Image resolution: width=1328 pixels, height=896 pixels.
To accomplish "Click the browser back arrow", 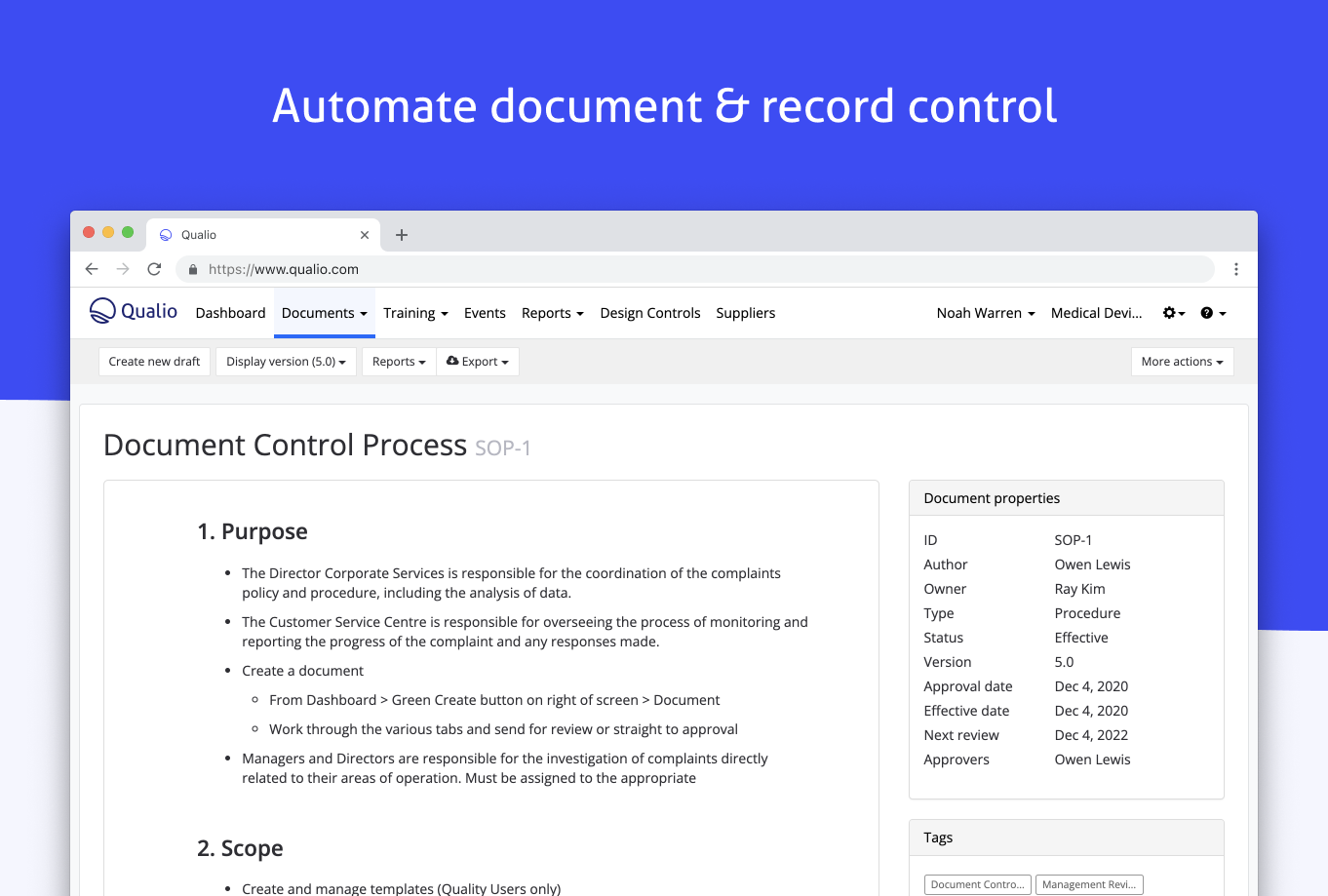I will click(x=92, y=269).
